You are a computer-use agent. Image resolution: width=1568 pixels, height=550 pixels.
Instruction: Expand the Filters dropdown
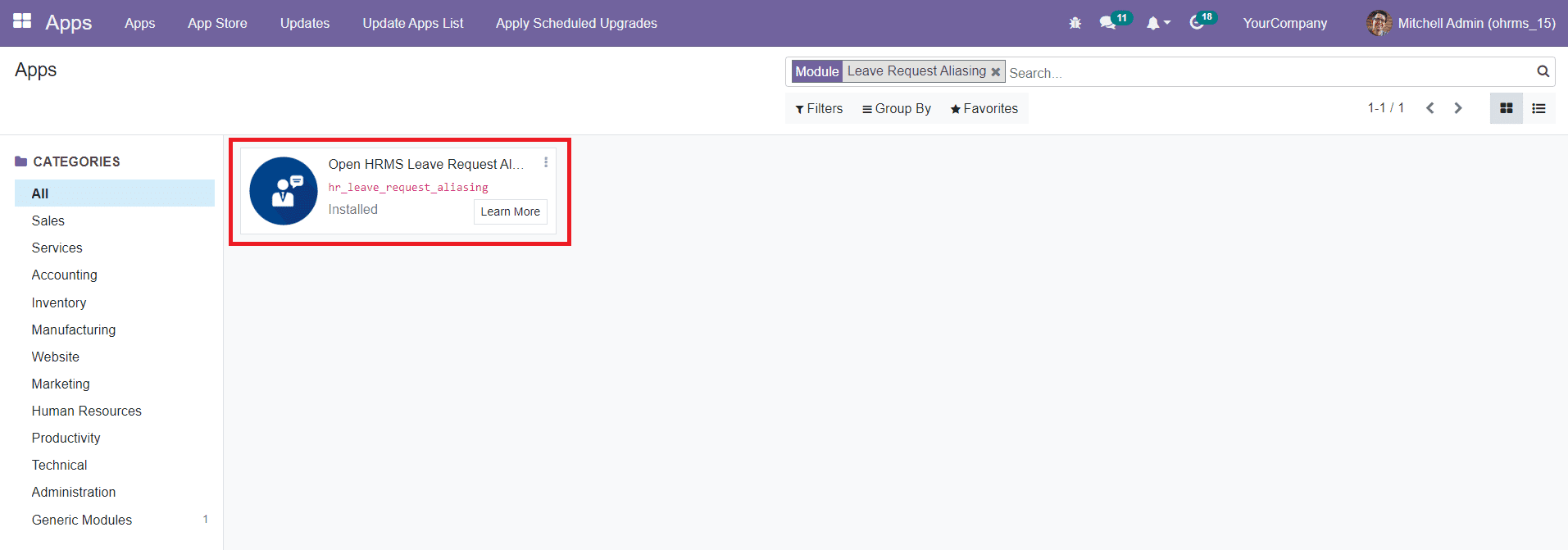(819, 108)
